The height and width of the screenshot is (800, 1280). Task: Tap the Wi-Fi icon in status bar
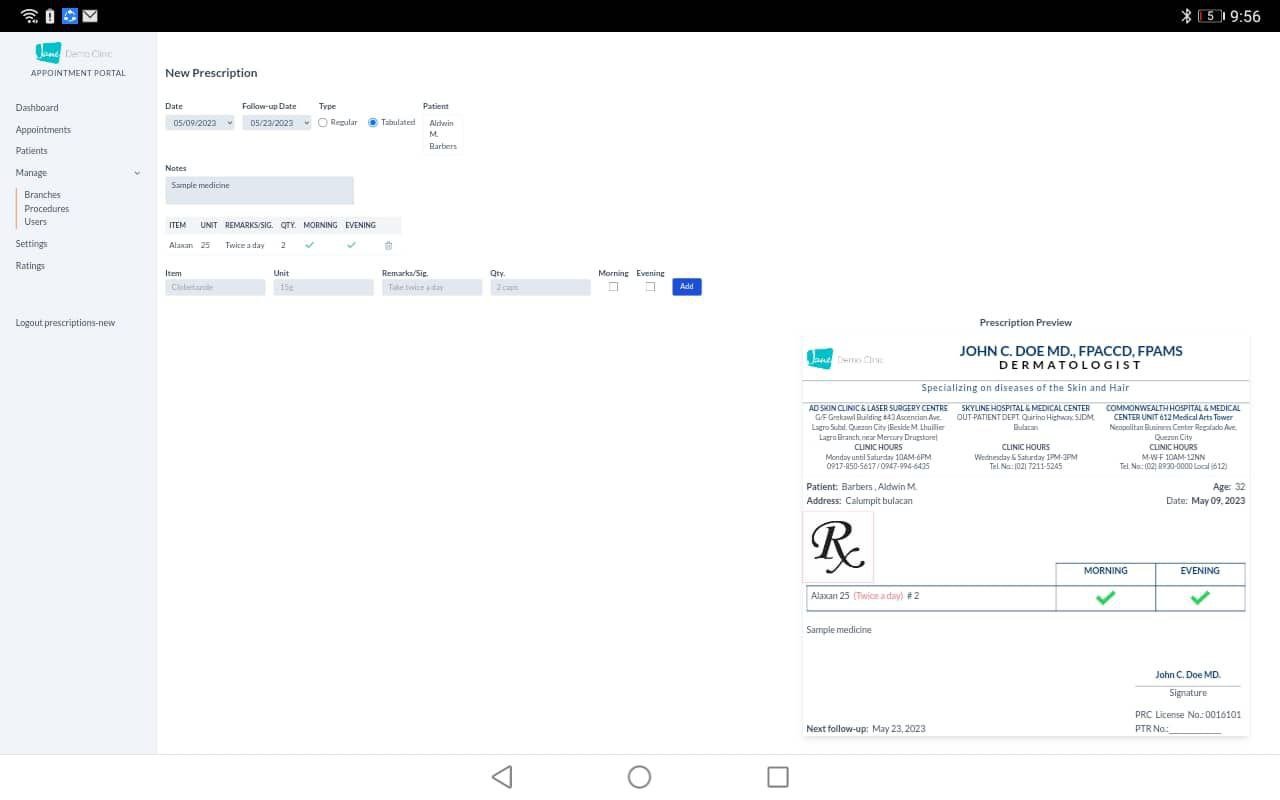pyautogui.click(x=29, y=16)
